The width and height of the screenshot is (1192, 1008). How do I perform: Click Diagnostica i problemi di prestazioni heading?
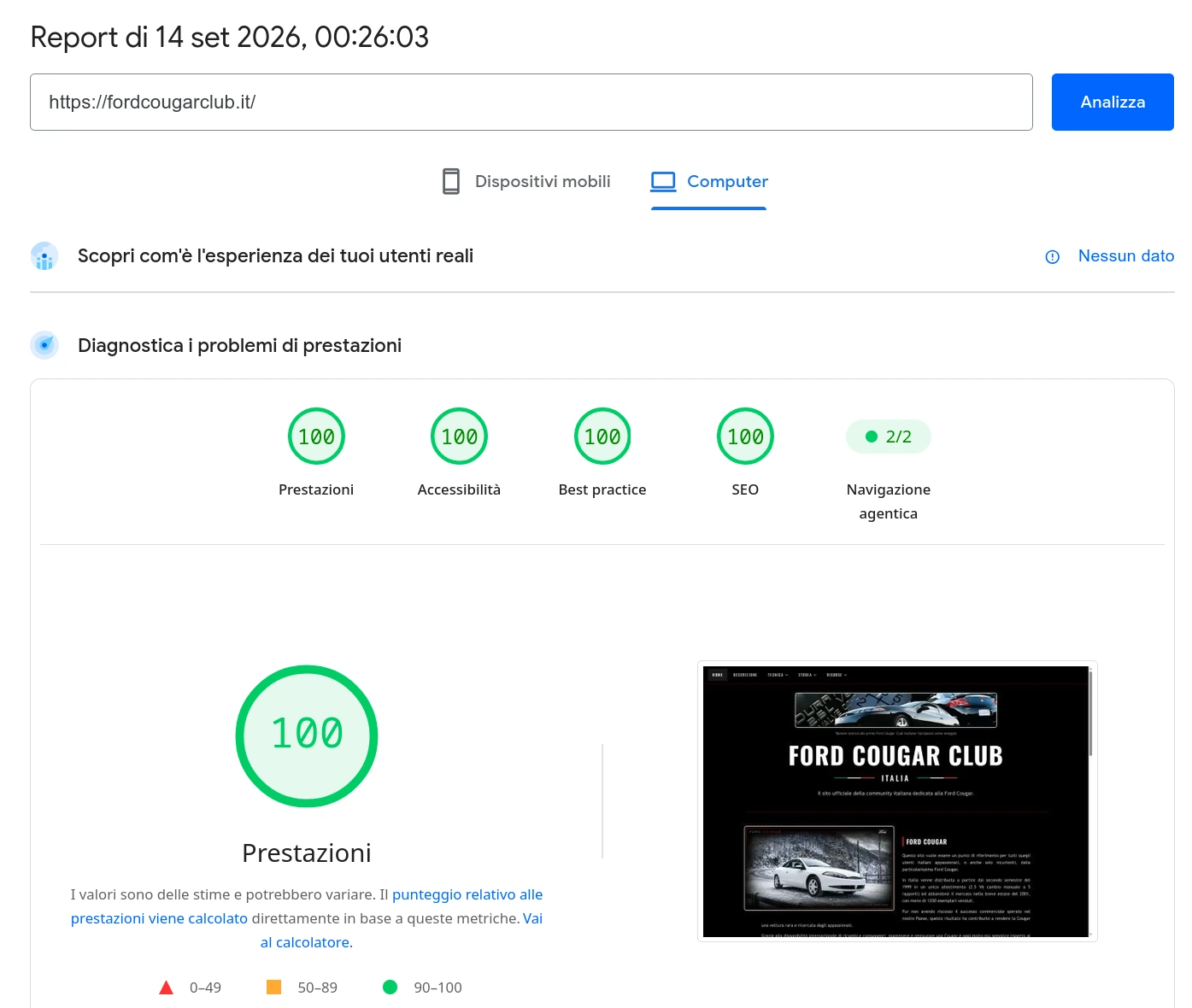[x=239, y=345]
